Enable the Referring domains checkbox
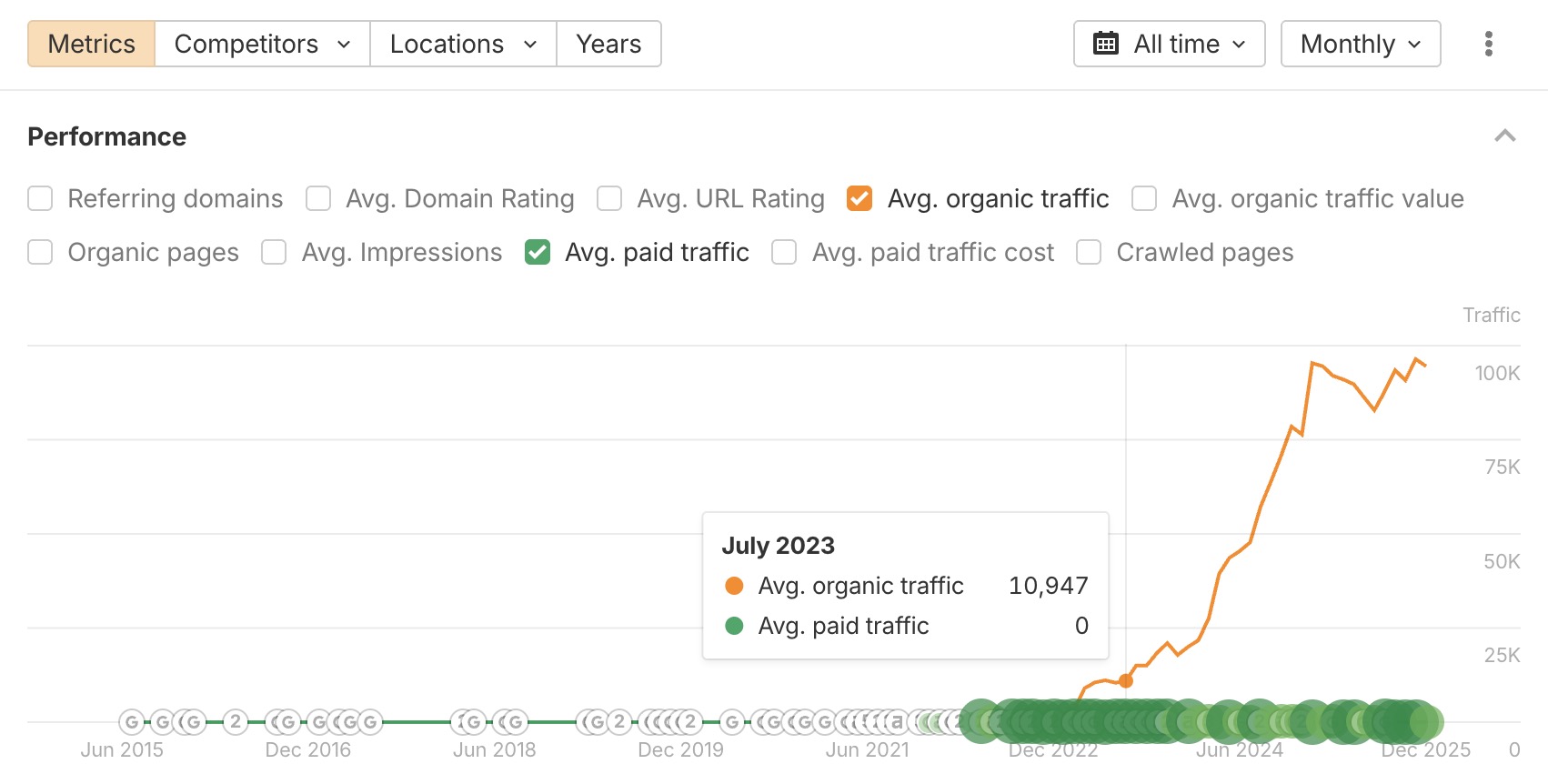The height and width of the screenshot is (784, 1548). (40, 198)
